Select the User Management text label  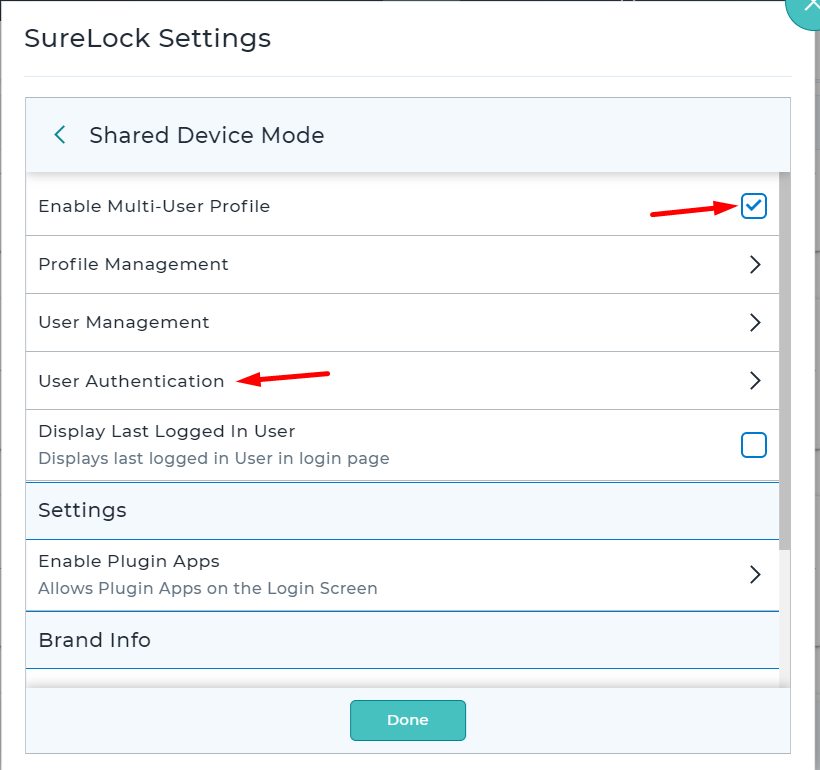coord(124,322)
